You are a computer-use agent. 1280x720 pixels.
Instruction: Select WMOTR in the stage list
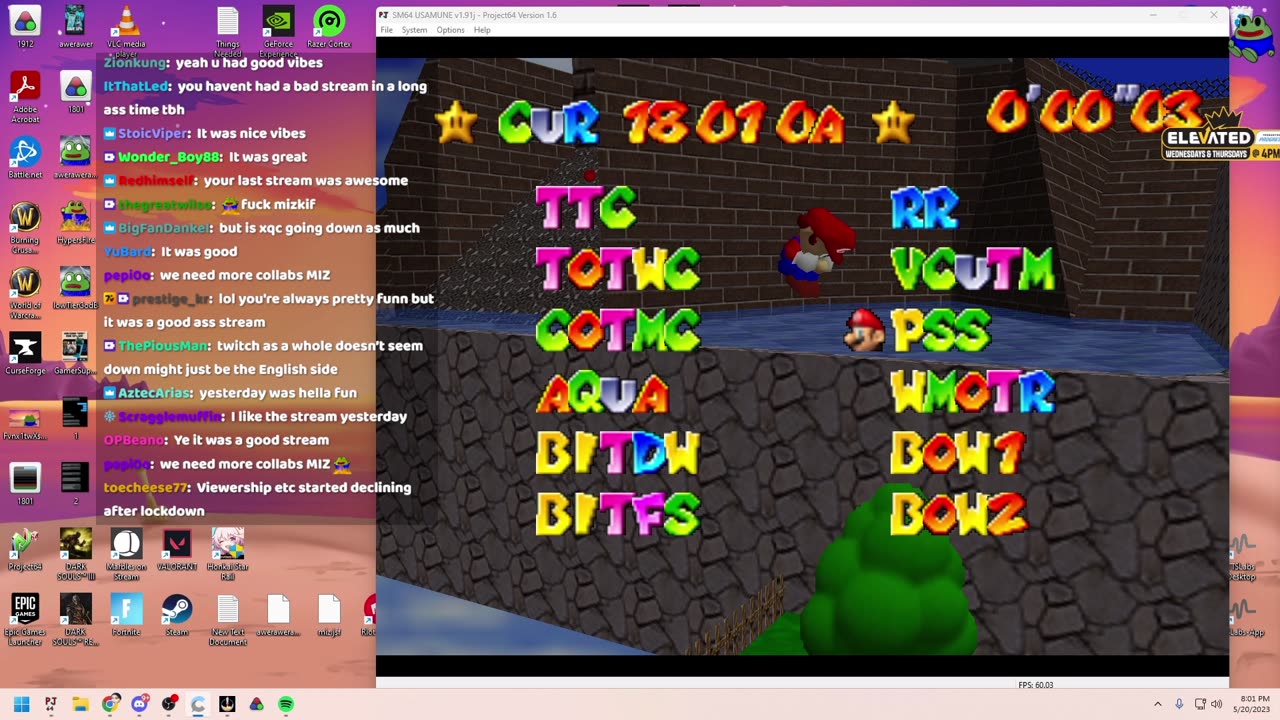tap(972, 393)
